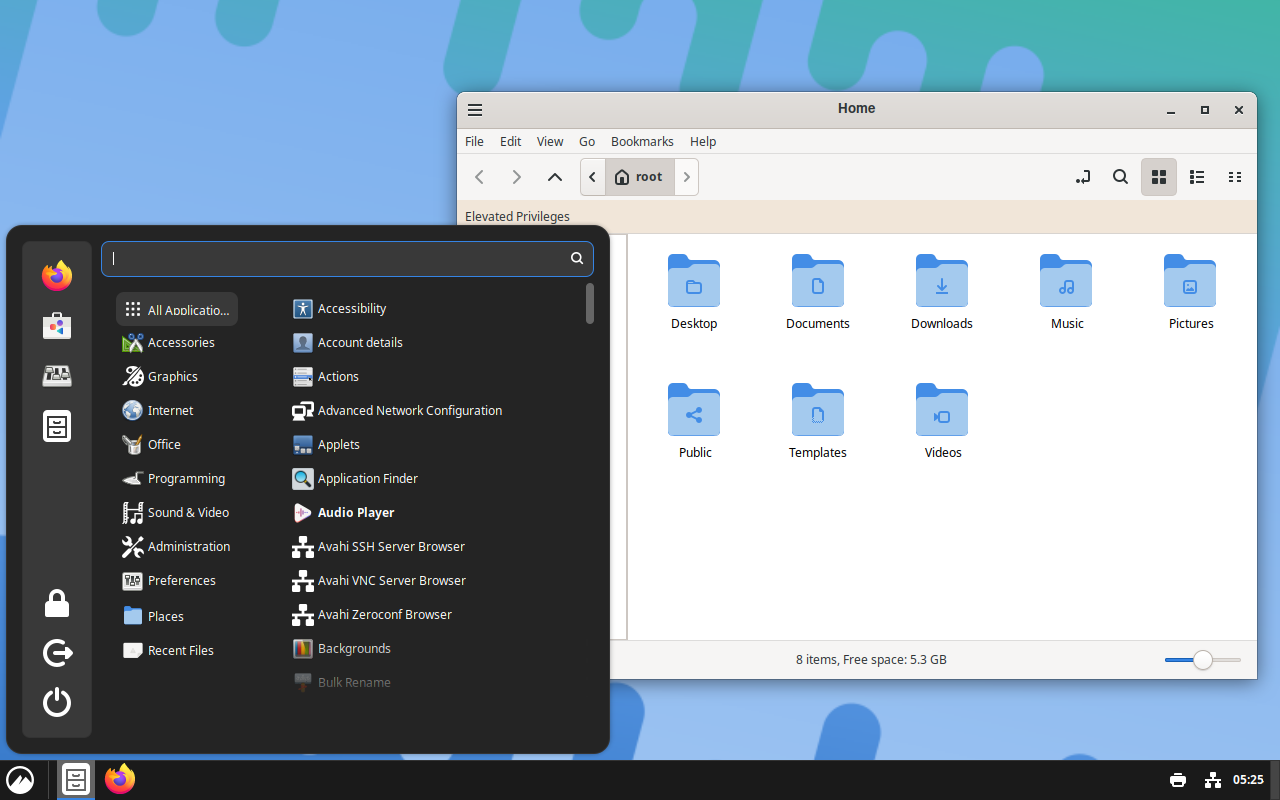Open Avahi SSH Server Browser
The width and height of the screenshot is (1280, 800).
pos(434,547)
